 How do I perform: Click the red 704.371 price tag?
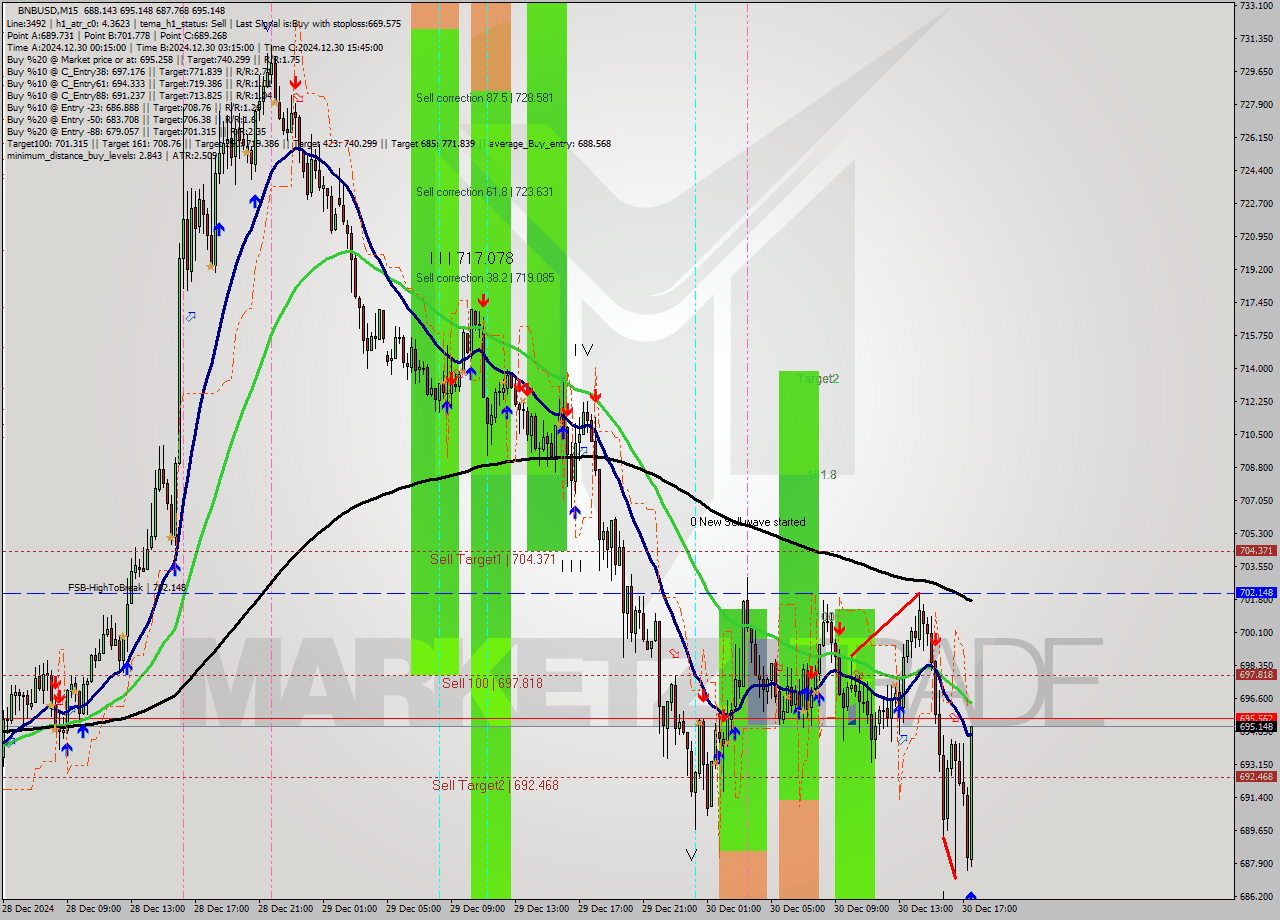(1256, 551)
